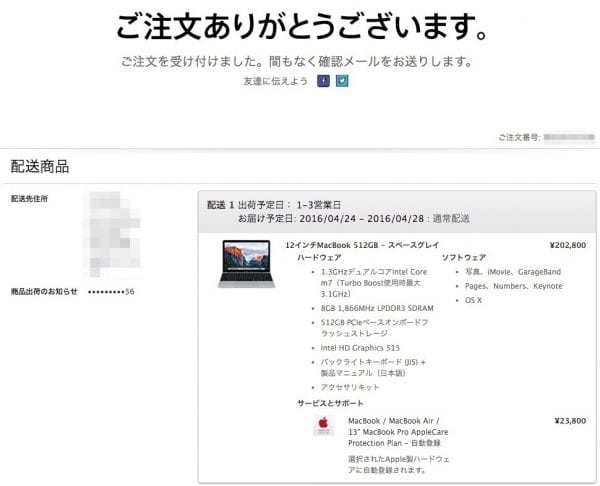Image resolution: width=600 pixels, height=486 pixels.
Task: Click the masked phone number ending in 56
Action: [111, 292]
